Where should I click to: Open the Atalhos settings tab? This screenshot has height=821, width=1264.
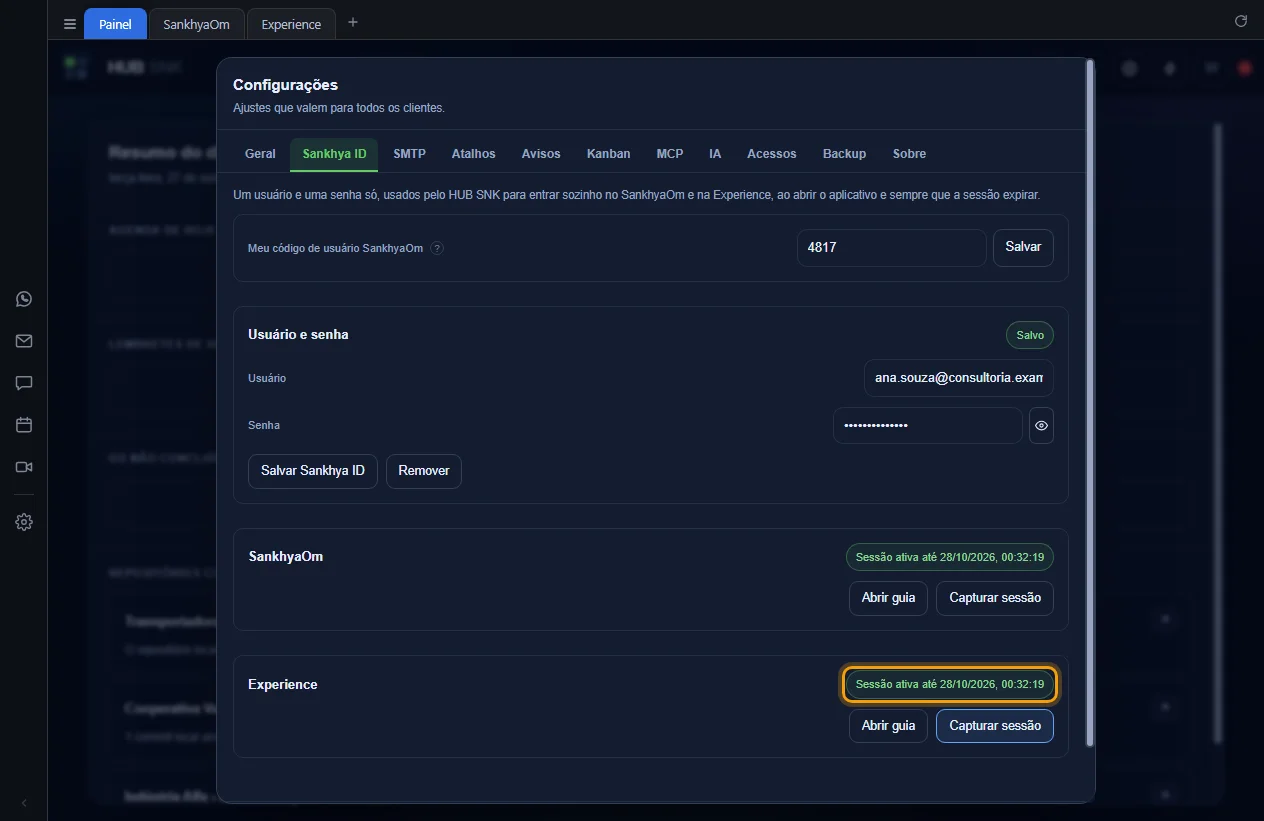point(473,154)
